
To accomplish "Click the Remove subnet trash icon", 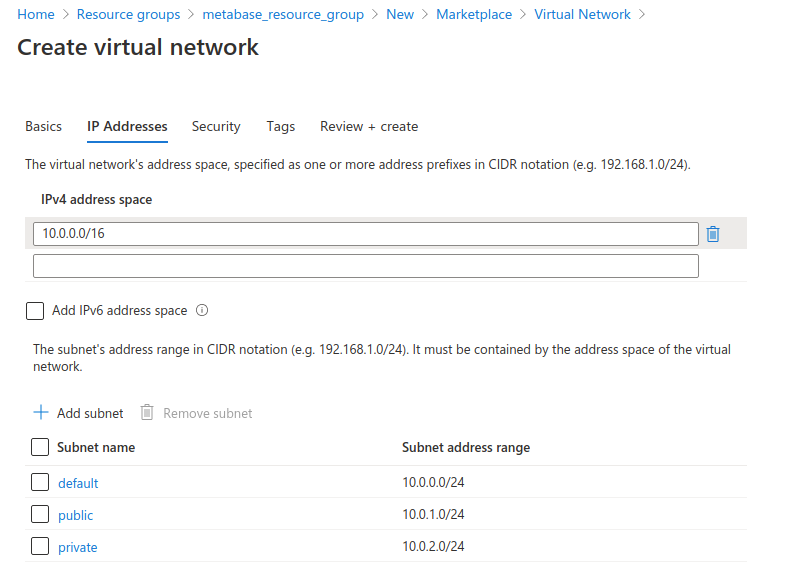I will click(x=147, y=412).
